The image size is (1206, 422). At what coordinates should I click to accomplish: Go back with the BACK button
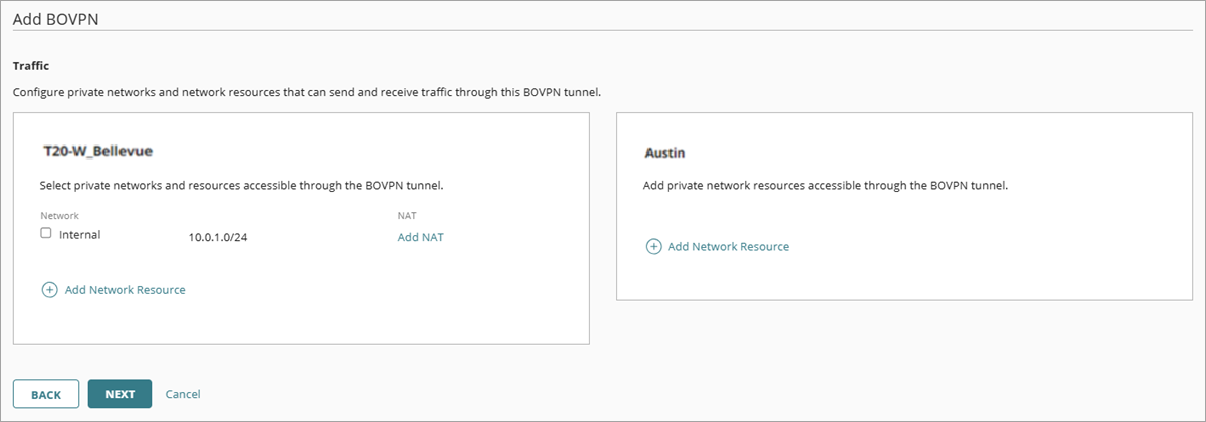point(46,394)
